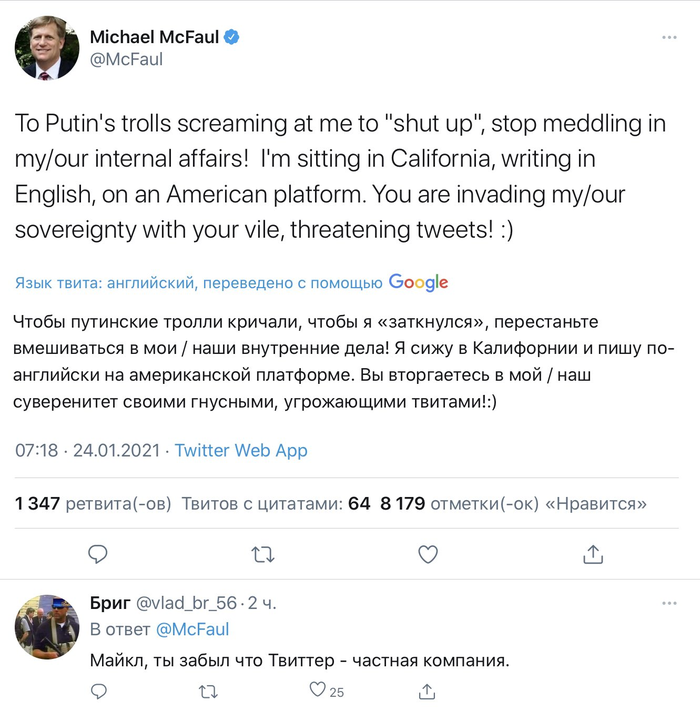Reply to Бриг's comment
The width and height of the screenshot is (700, 711).
tap(98, 690)
